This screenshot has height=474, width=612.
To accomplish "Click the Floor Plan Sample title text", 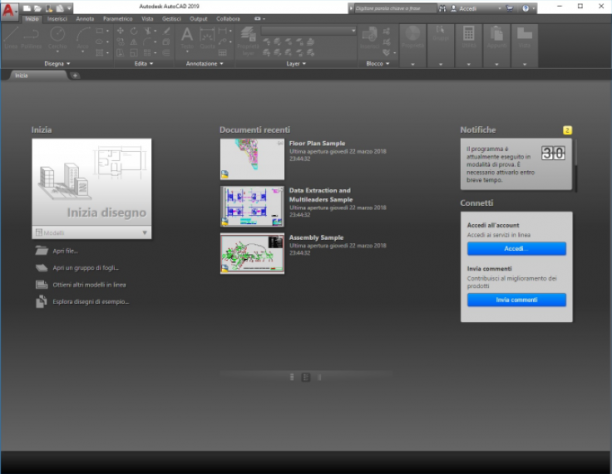I will 317,143.
